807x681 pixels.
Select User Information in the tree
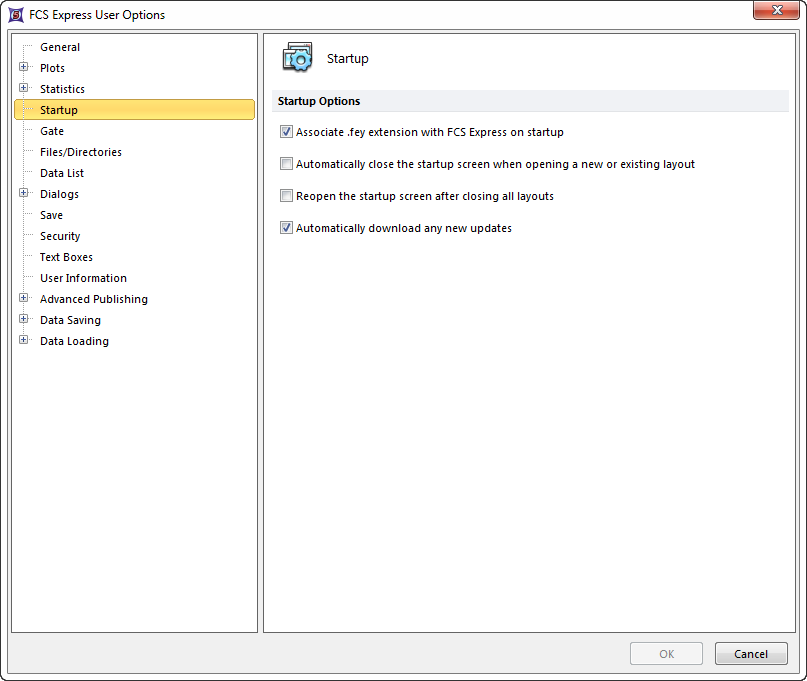(x=83, y=278)
